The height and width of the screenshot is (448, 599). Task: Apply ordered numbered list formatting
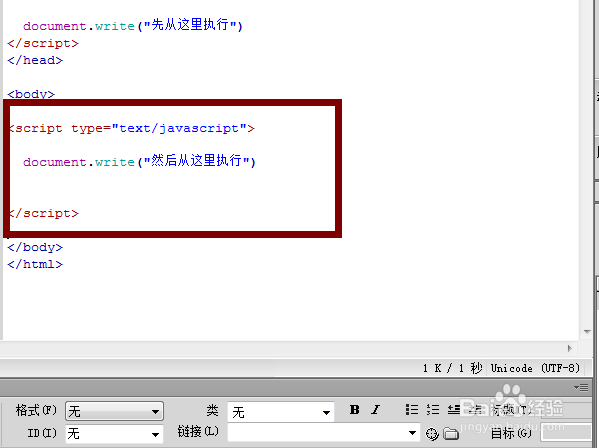coord(432,410)
